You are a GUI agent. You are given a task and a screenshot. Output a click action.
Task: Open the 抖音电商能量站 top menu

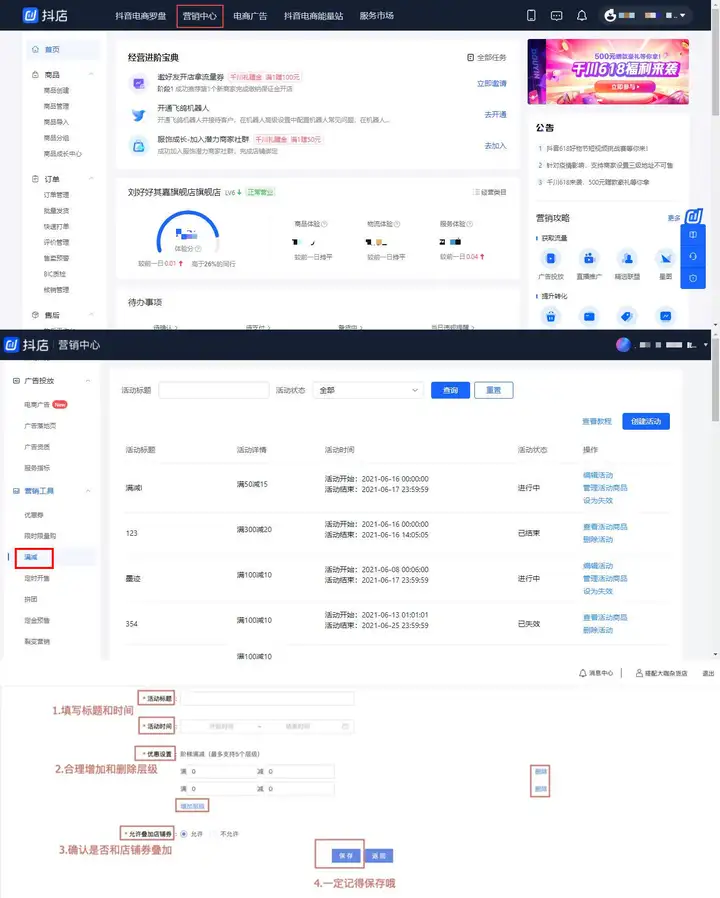[313, 16]
